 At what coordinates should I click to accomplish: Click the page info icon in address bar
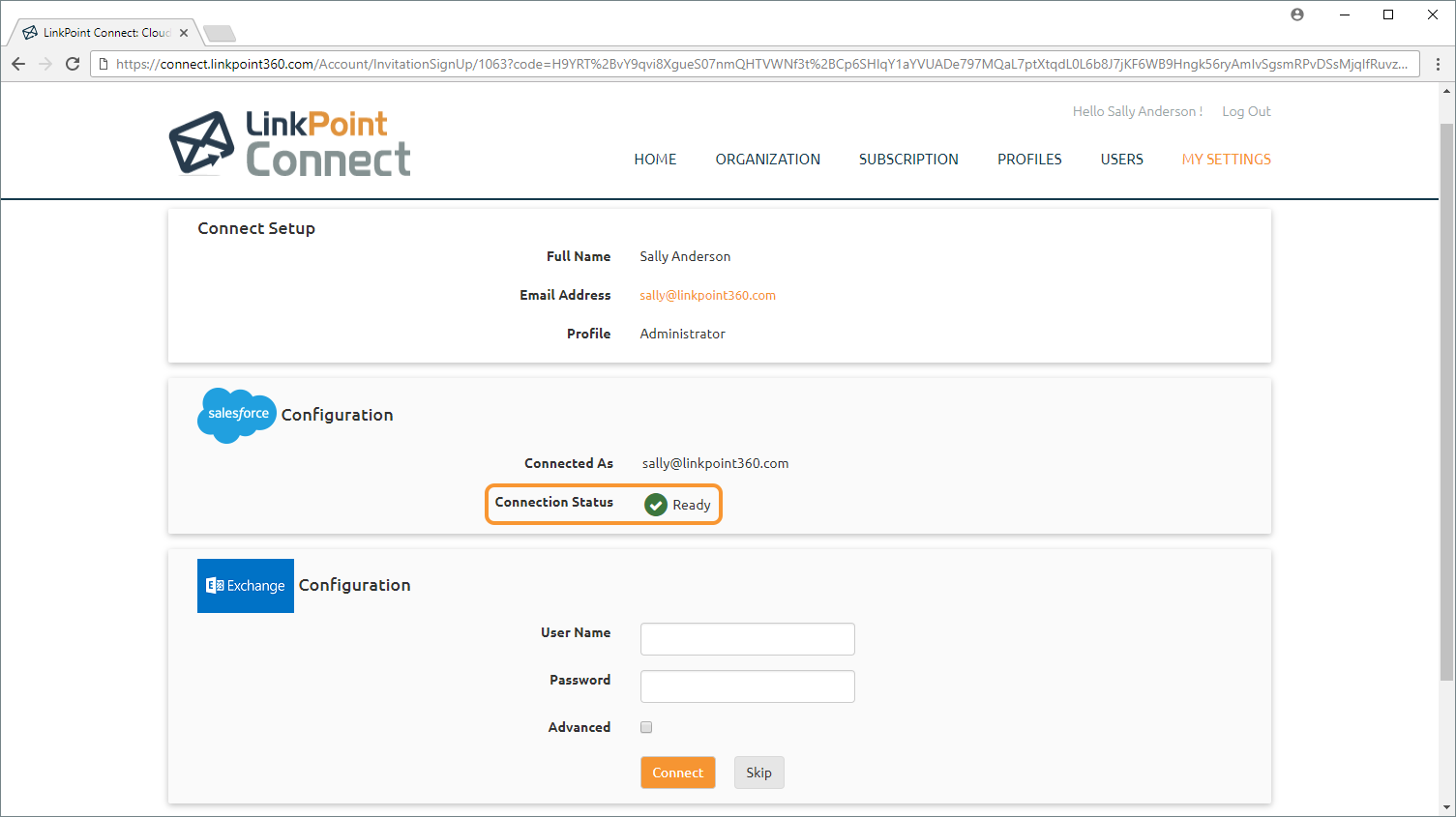click(x=104, y=64)
